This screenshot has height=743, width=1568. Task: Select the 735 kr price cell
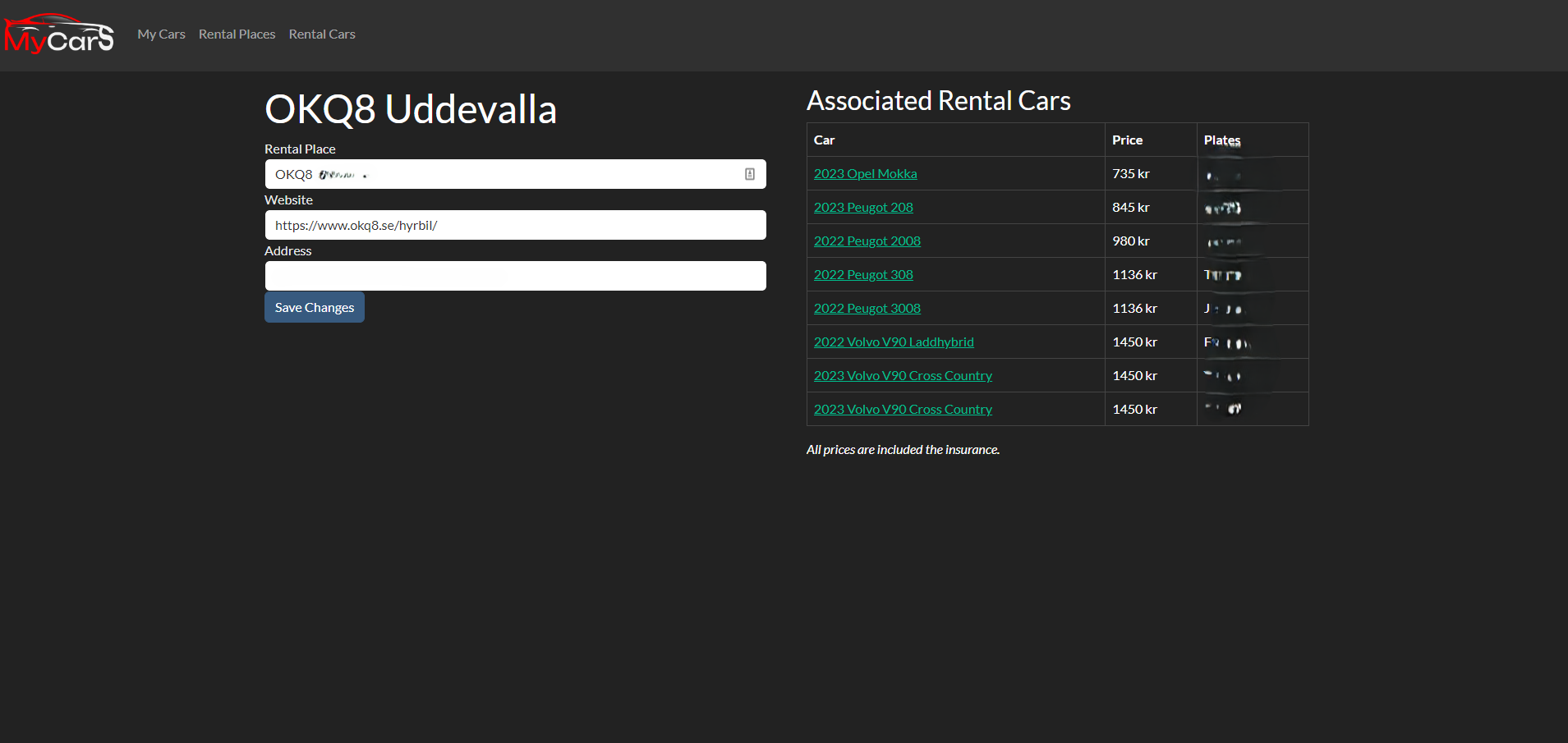[1151, 174]
